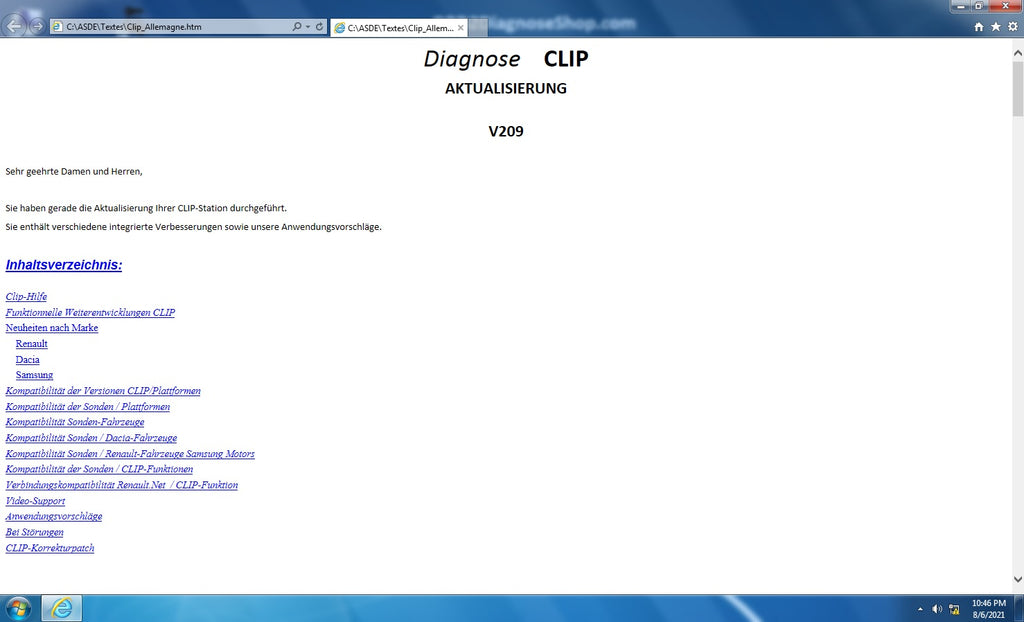Image resolution: width=1024 pixels, height=622 pixels.
Task: Open the Home page icon
Action: point(979,27)
